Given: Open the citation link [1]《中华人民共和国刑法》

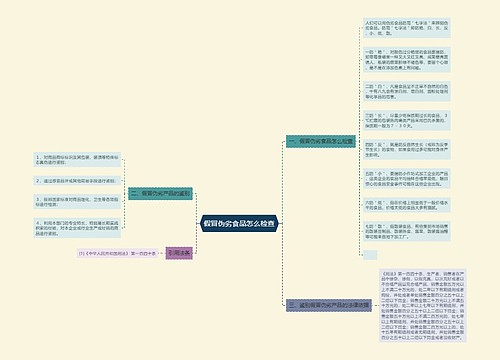Looking at the screenshot, I should point(117,253).
